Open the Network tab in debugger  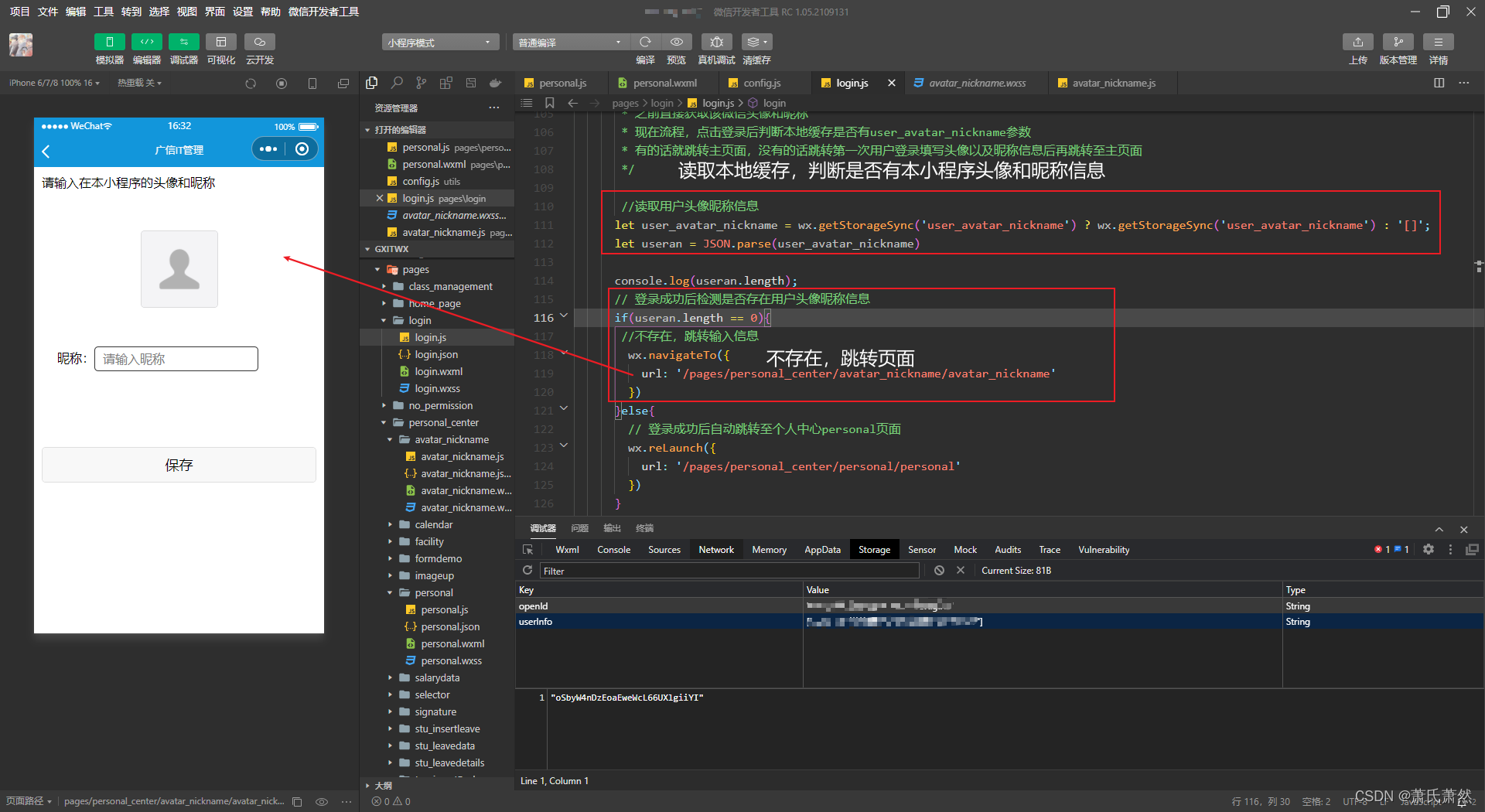[716, 550]
